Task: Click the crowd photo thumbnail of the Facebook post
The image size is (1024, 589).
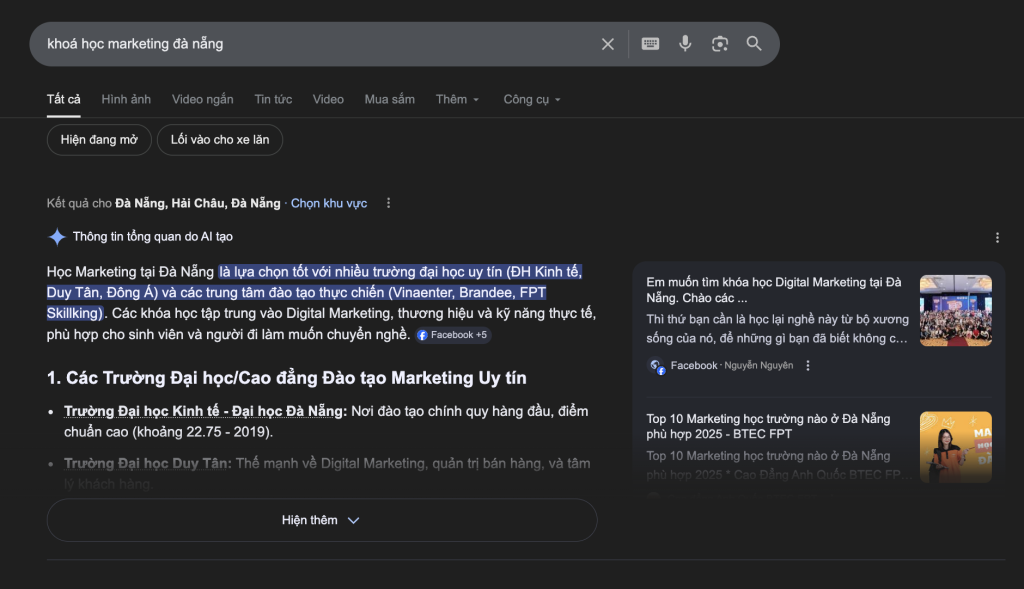Action: 955,311
